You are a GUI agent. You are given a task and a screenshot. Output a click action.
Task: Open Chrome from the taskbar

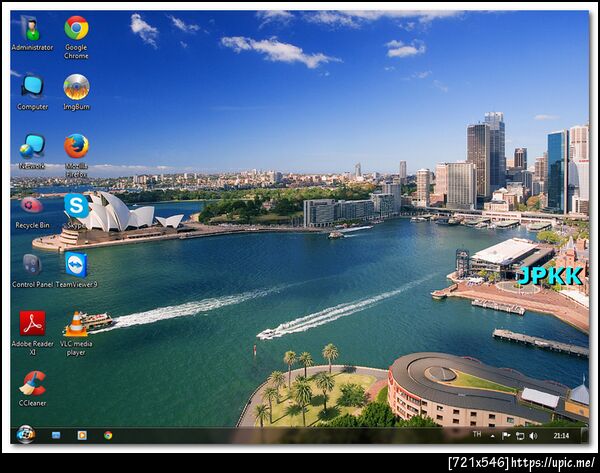(x=108, y=435)
